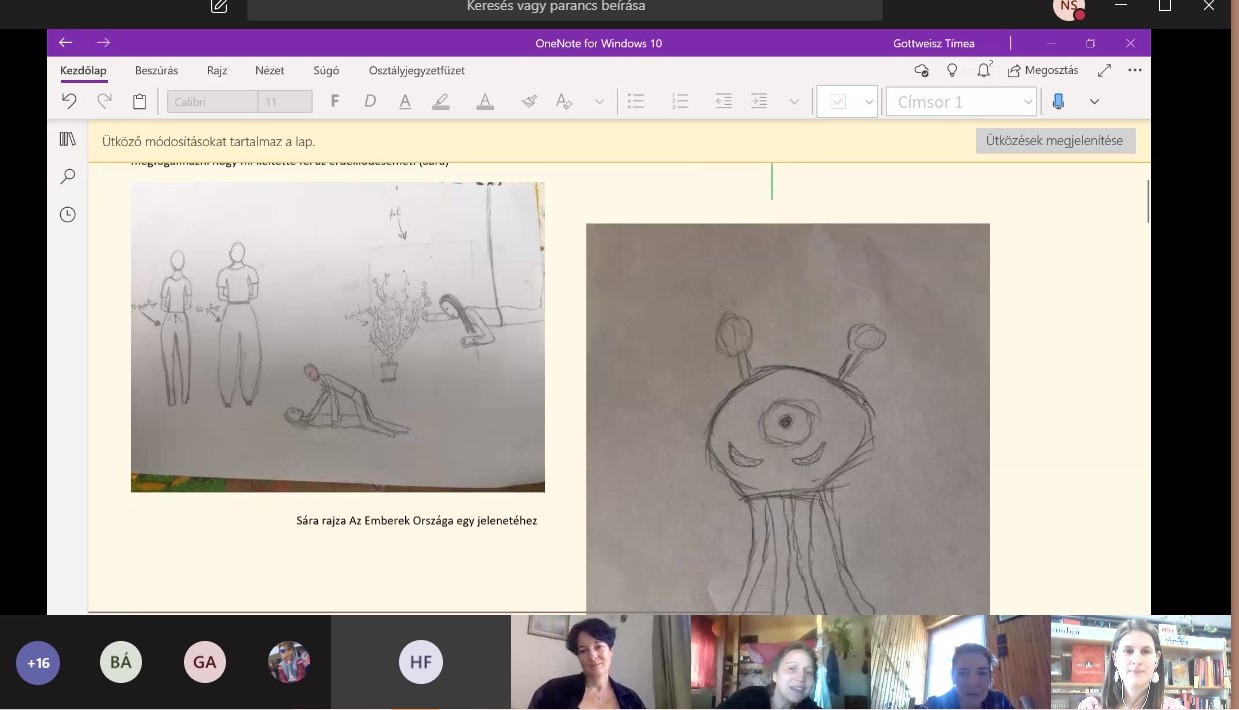1239x710 pixels.
Task: Expand the font size 11 box
Action: click(x=285, y=102)
